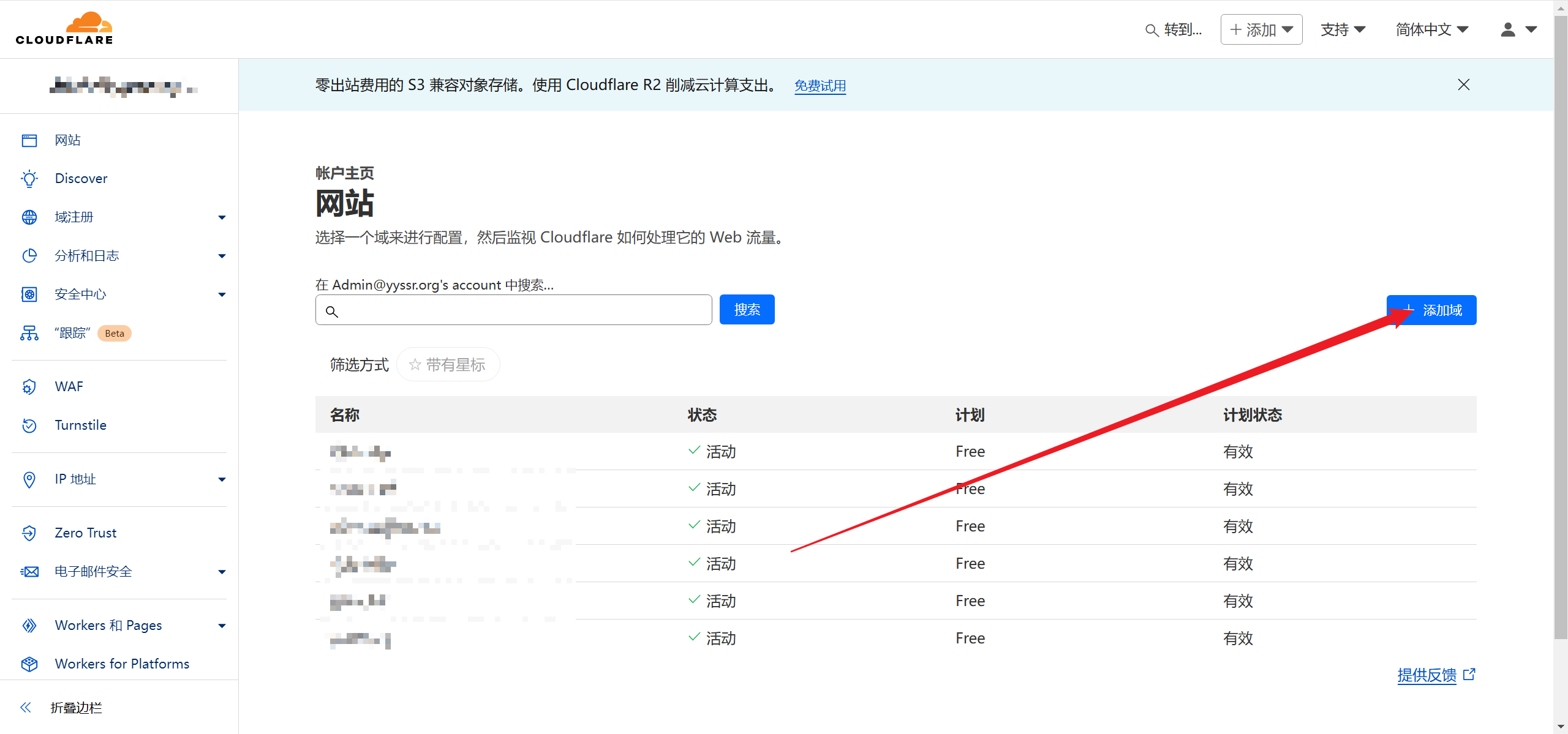Viewport: 1568px width, 734px height.
Task: Select Turnstile in the sidebar
Action: 81,425
